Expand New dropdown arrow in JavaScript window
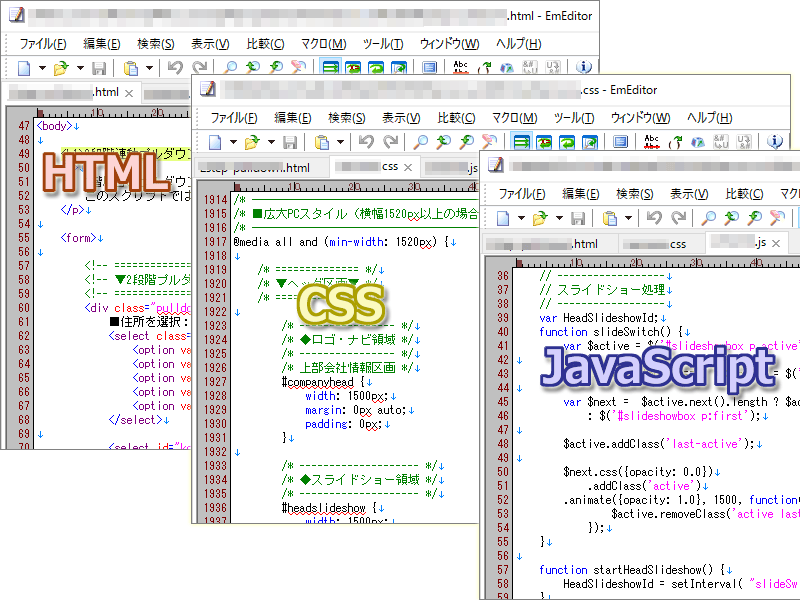This screenshot has width=800, height=600. point(521,218)
